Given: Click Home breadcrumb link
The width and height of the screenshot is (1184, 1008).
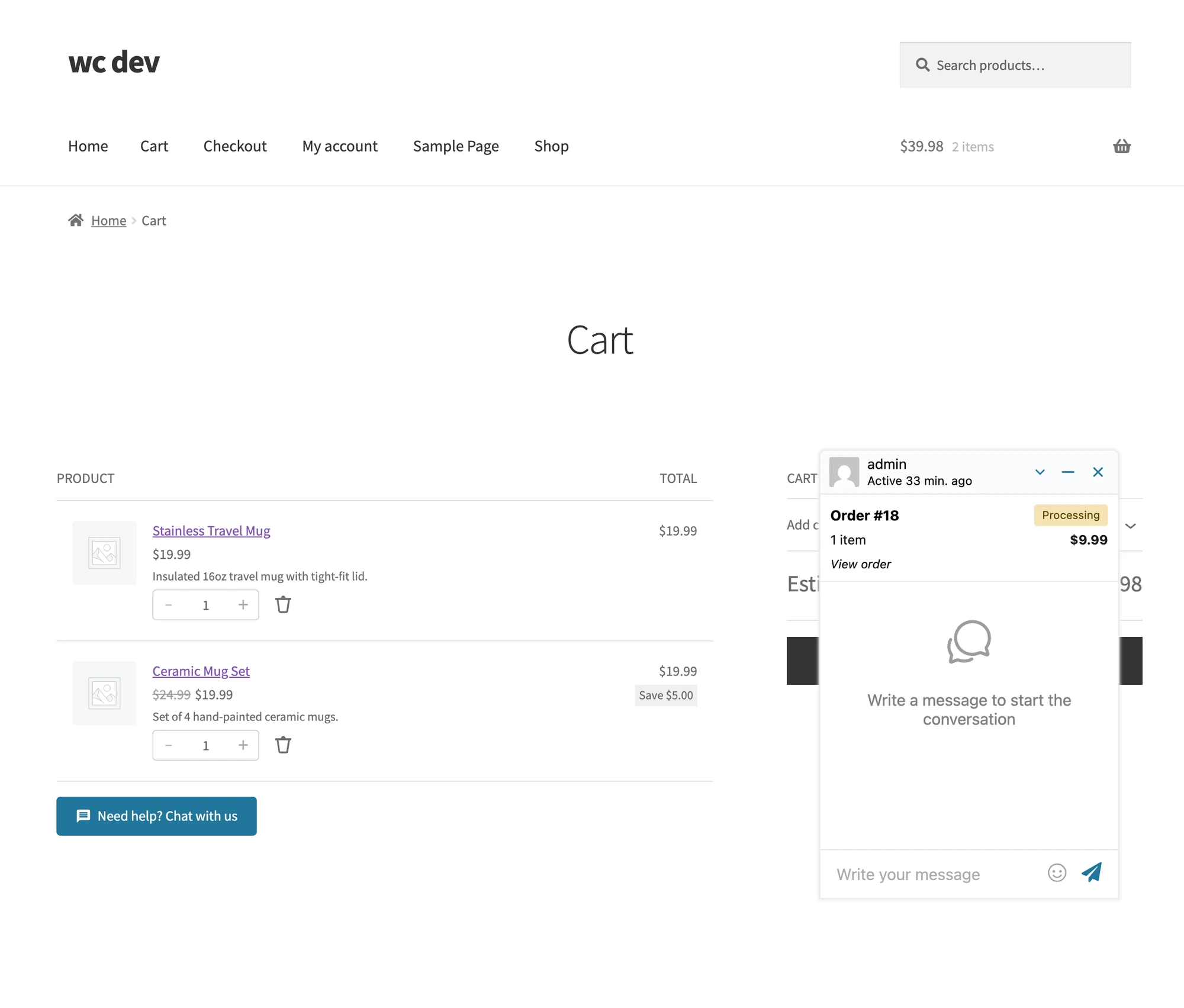Looking at the screenshot, I should (108, 220).
